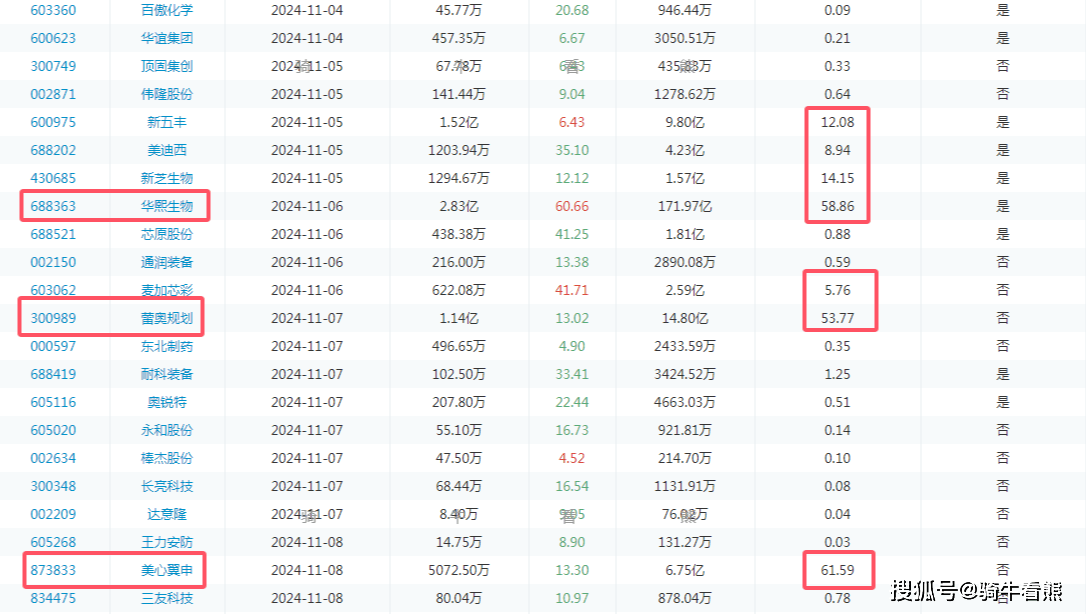This screenshot has height=614, width=1087.
Task: Open stock code link 688419
Action: (53, 374)
